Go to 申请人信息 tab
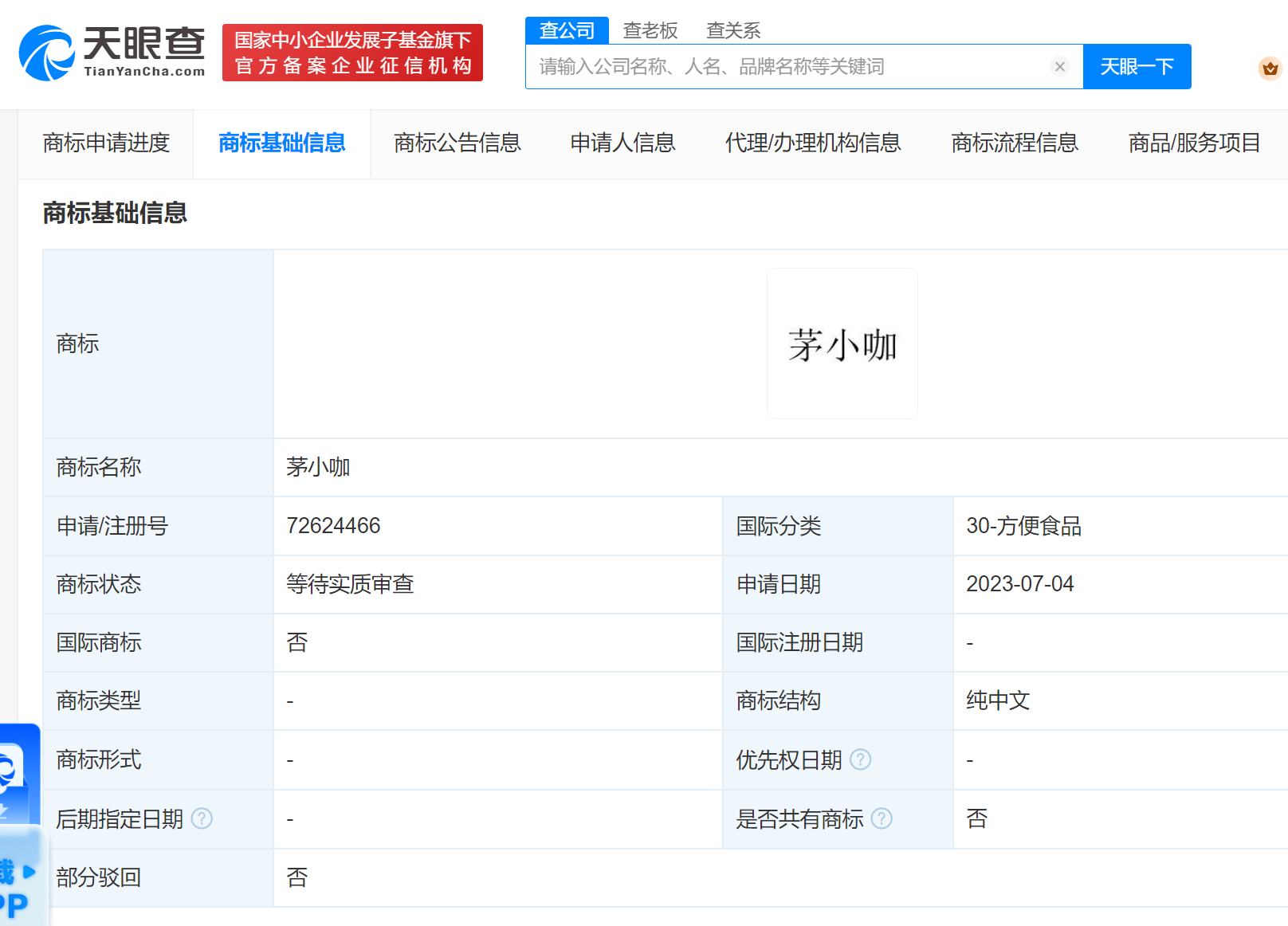This screenshot has height=926, width=1288. click(622, 143)
